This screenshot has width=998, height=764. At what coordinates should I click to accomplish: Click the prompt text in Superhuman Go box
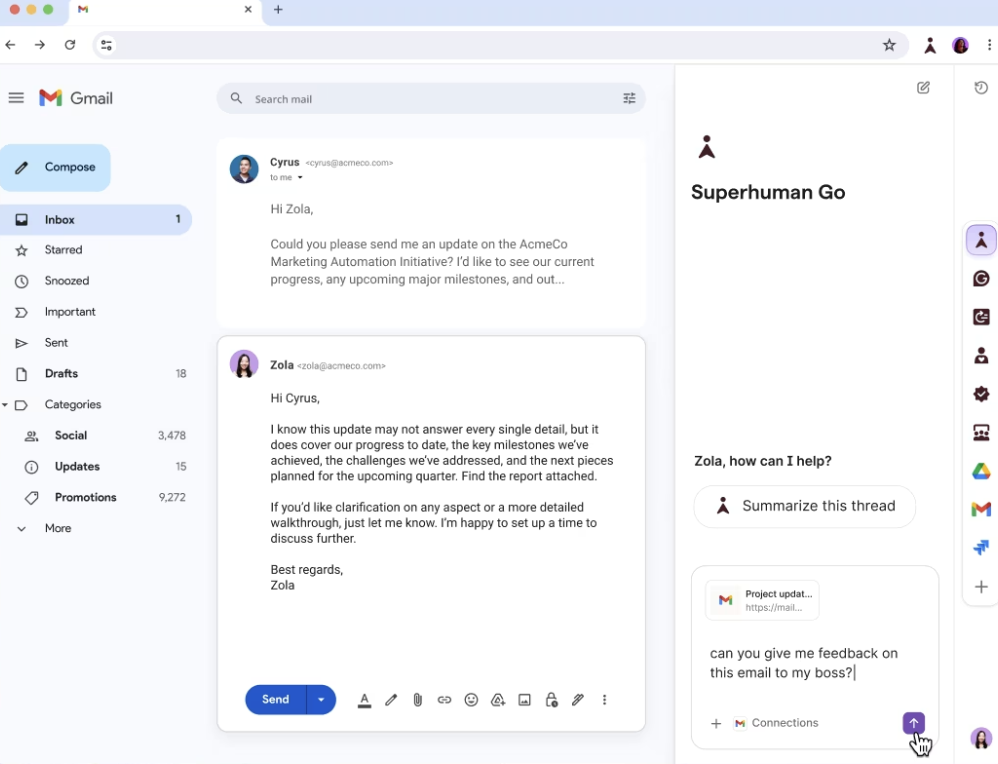pos(804,663)
